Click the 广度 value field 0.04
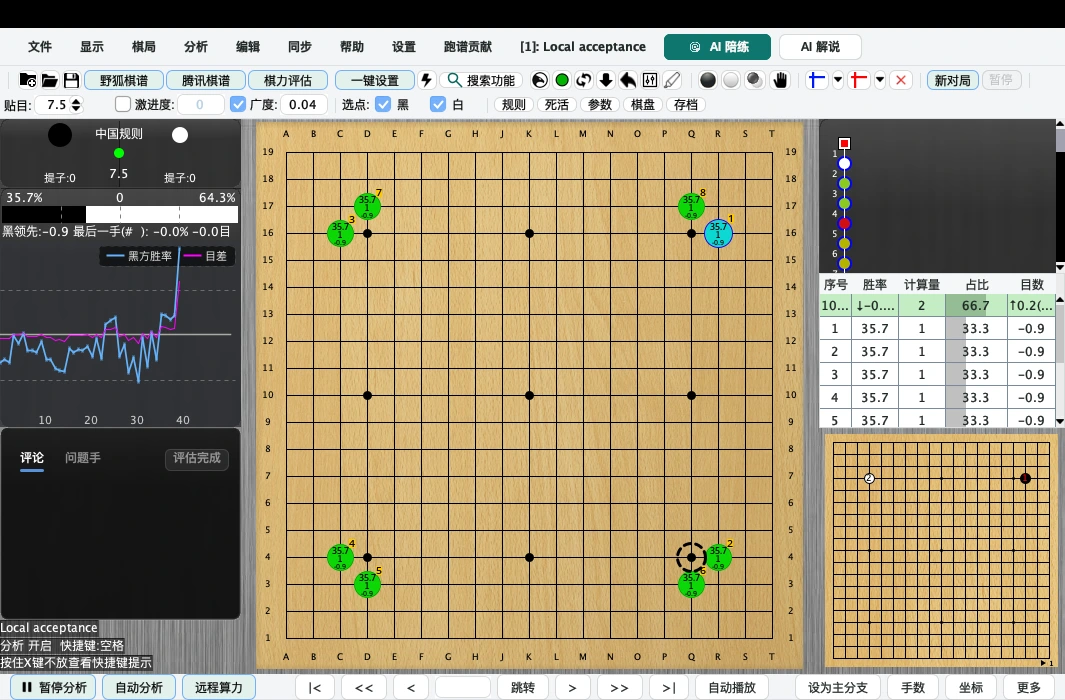Viewport: 1065px width, 700px height. (304, 105)
